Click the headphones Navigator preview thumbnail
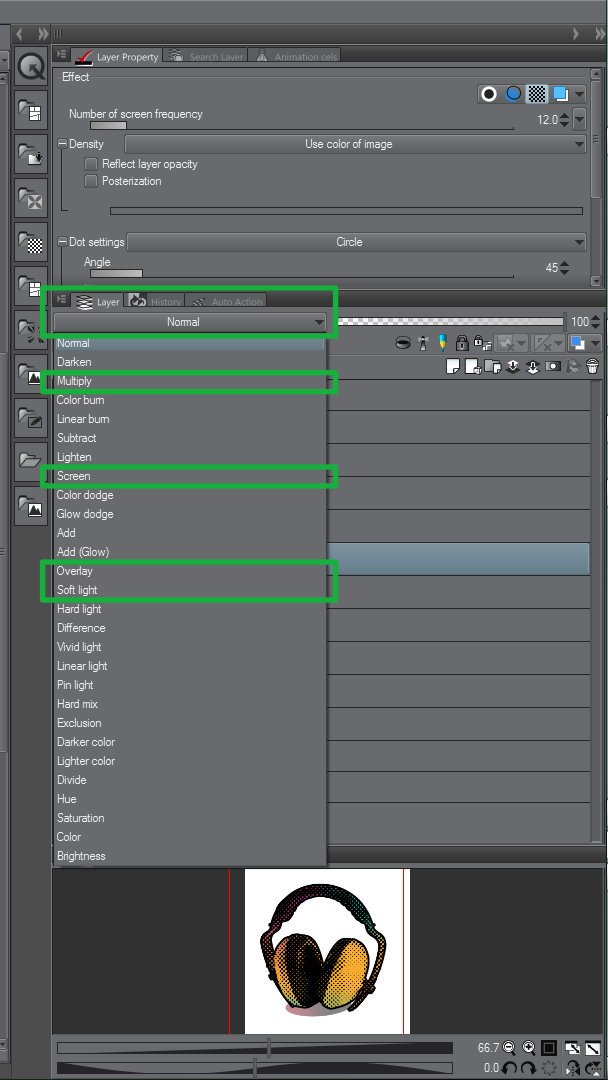The width and height of the screenshot is (608, 1080). click(327, 951)
